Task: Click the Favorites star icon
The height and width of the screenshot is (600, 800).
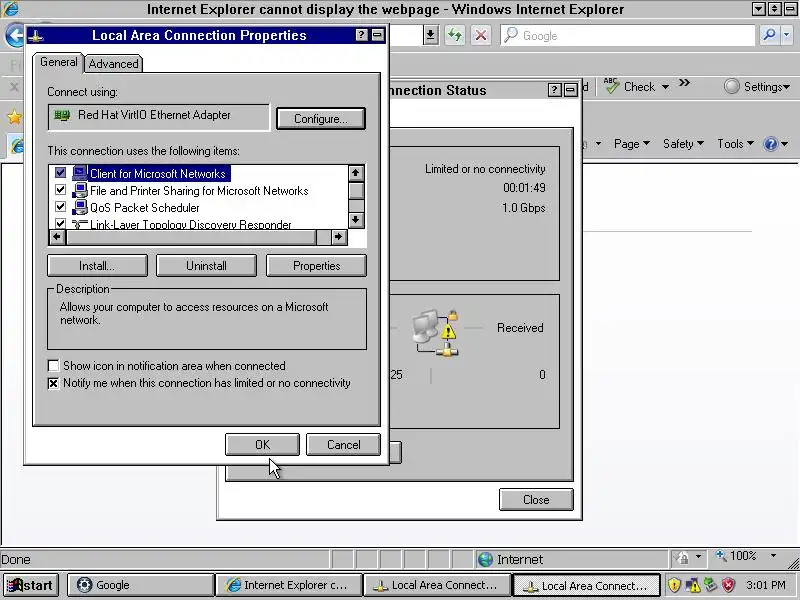Action: 15,117
